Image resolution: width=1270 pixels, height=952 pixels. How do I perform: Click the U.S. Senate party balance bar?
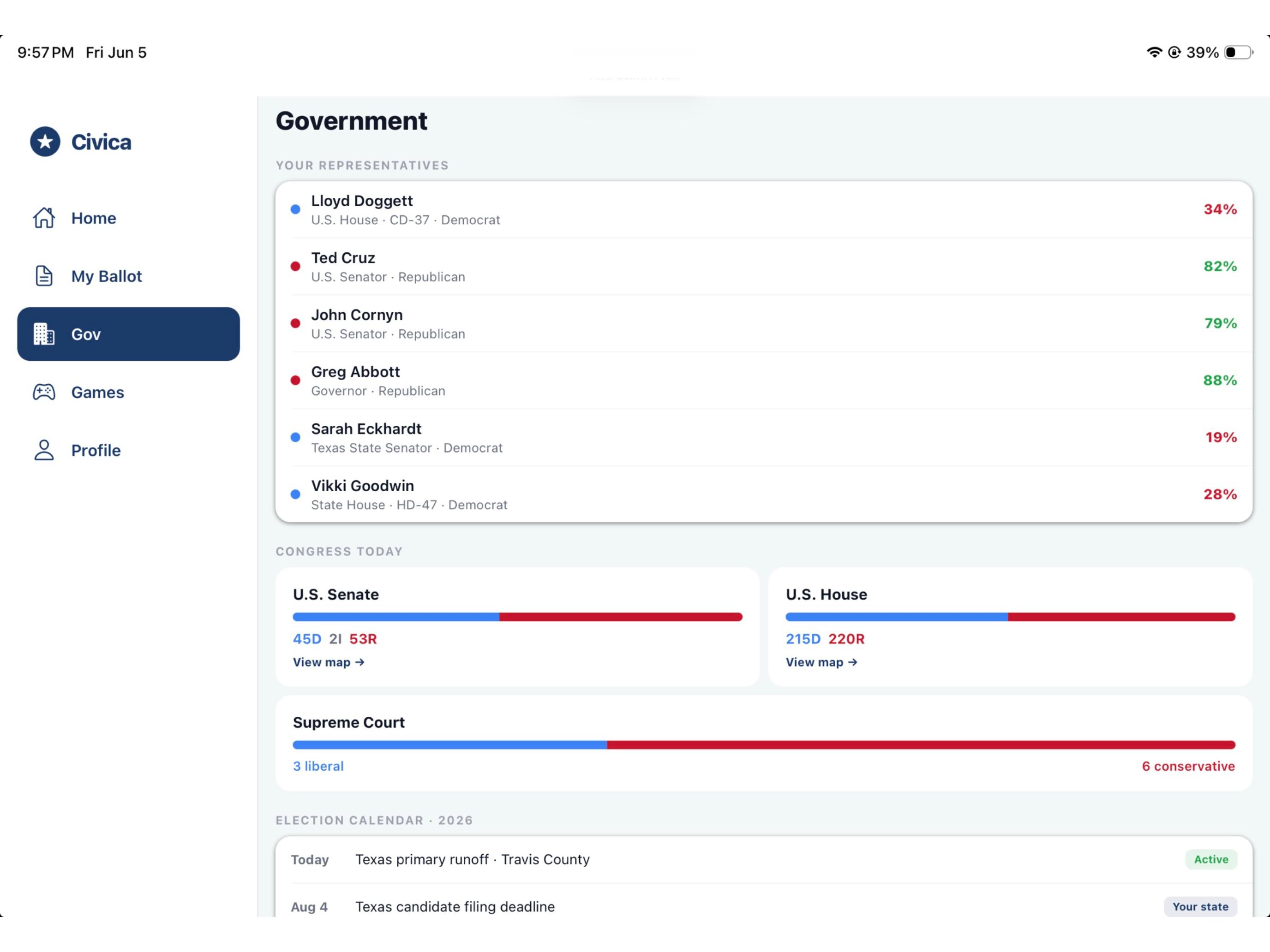517,617
